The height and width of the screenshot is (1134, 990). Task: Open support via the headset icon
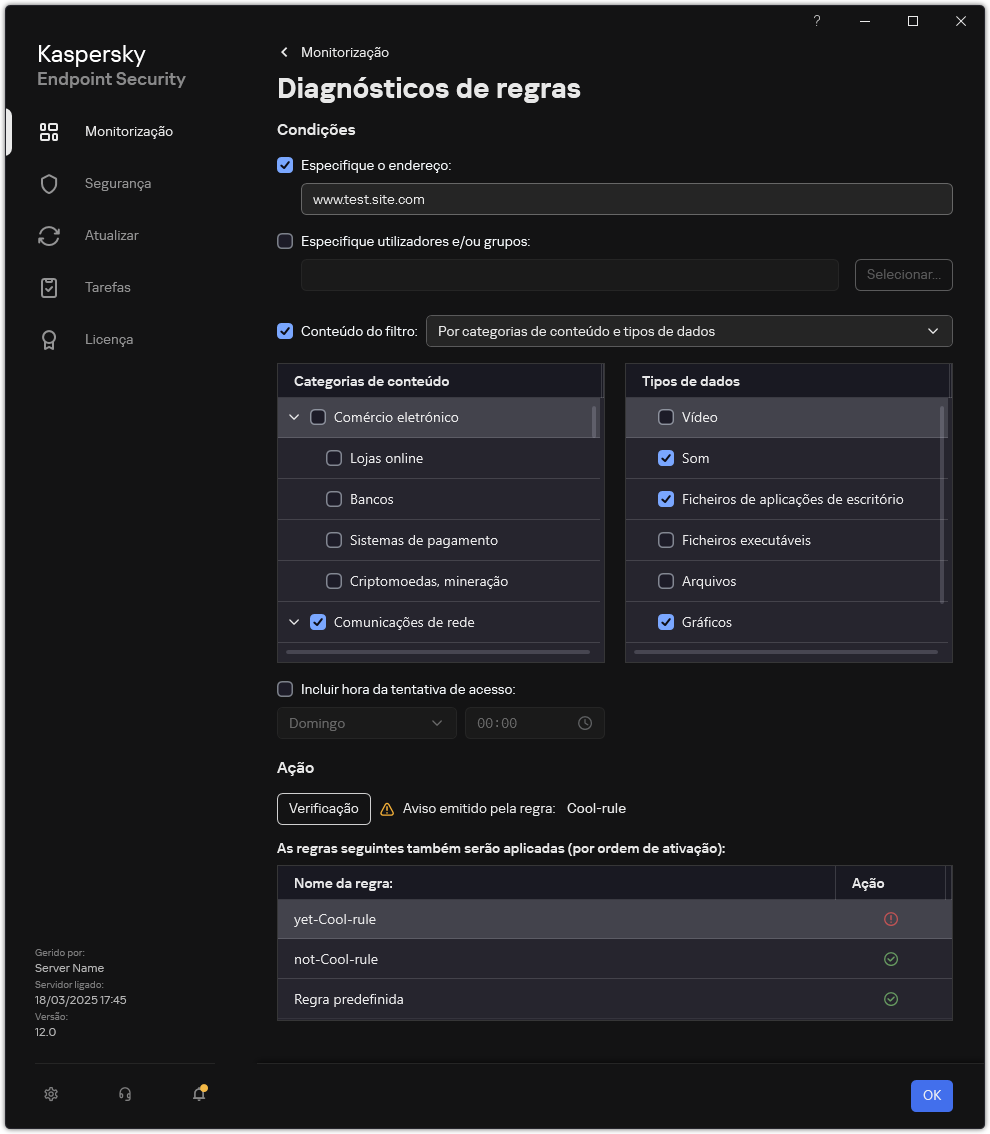pyautogui.click(x=124, y=1094)
